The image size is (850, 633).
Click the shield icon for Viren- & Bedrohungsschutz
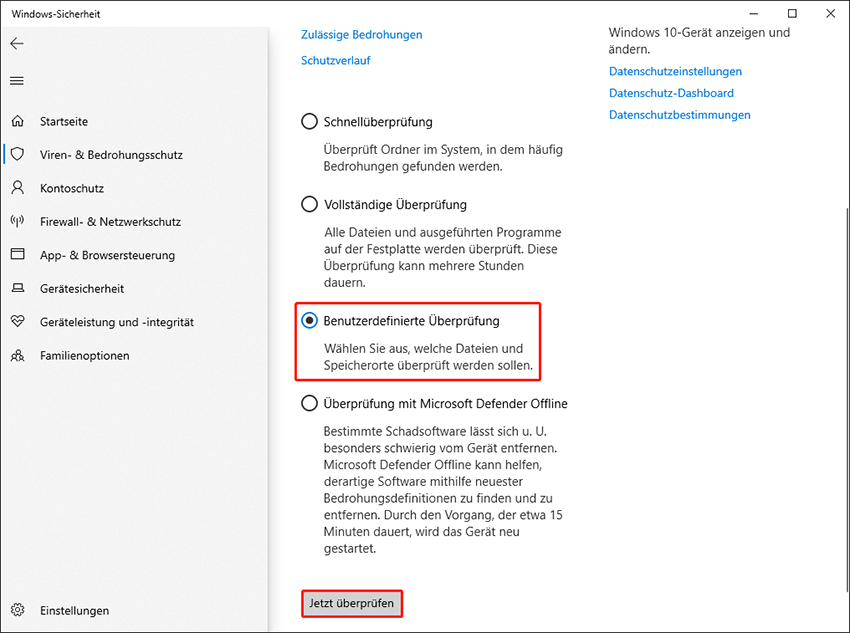coord(17,155)
